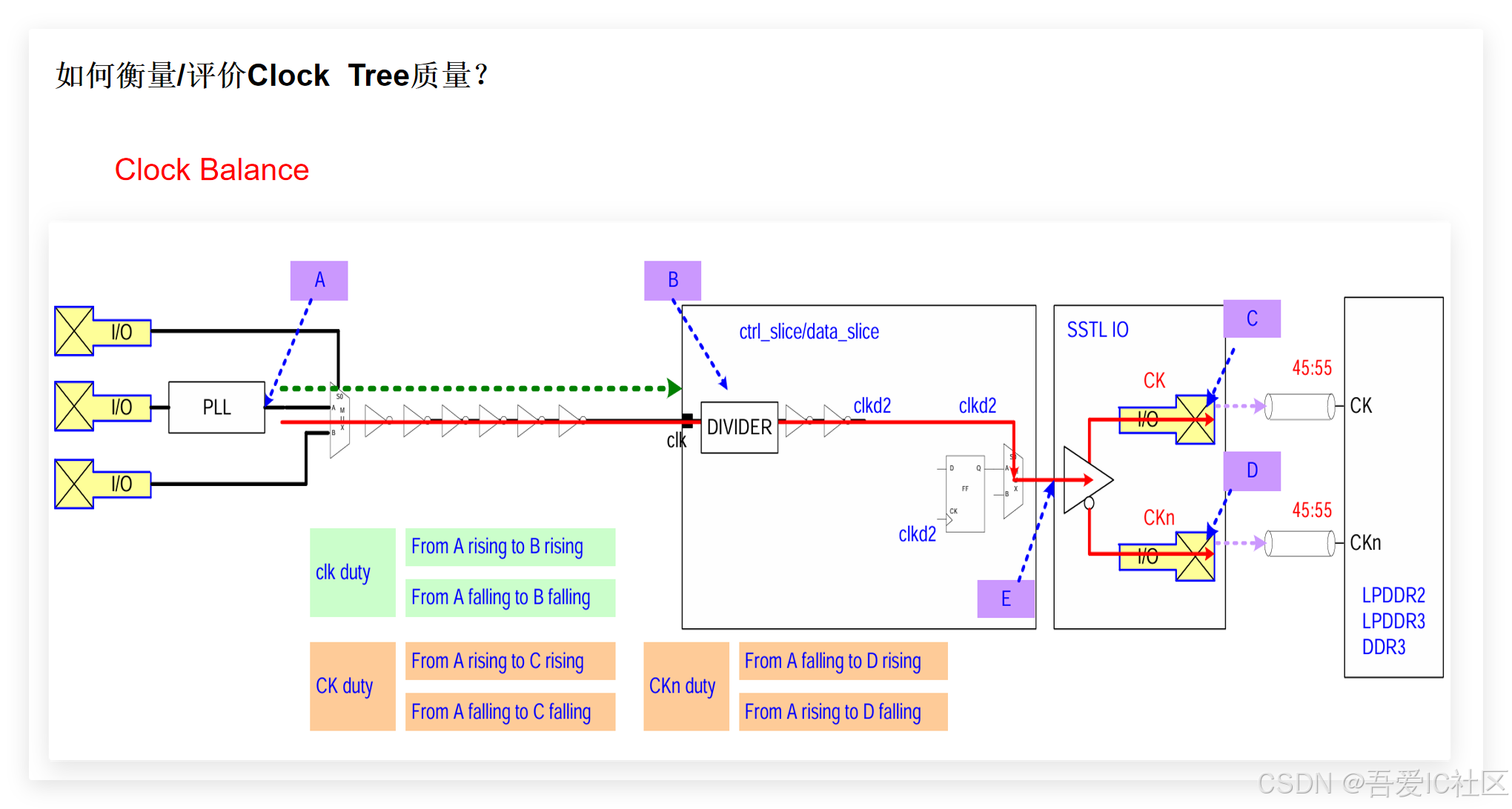Click the orange CKn duty box
This screenshot has height=809, width=1512.
tap(686, 686)
